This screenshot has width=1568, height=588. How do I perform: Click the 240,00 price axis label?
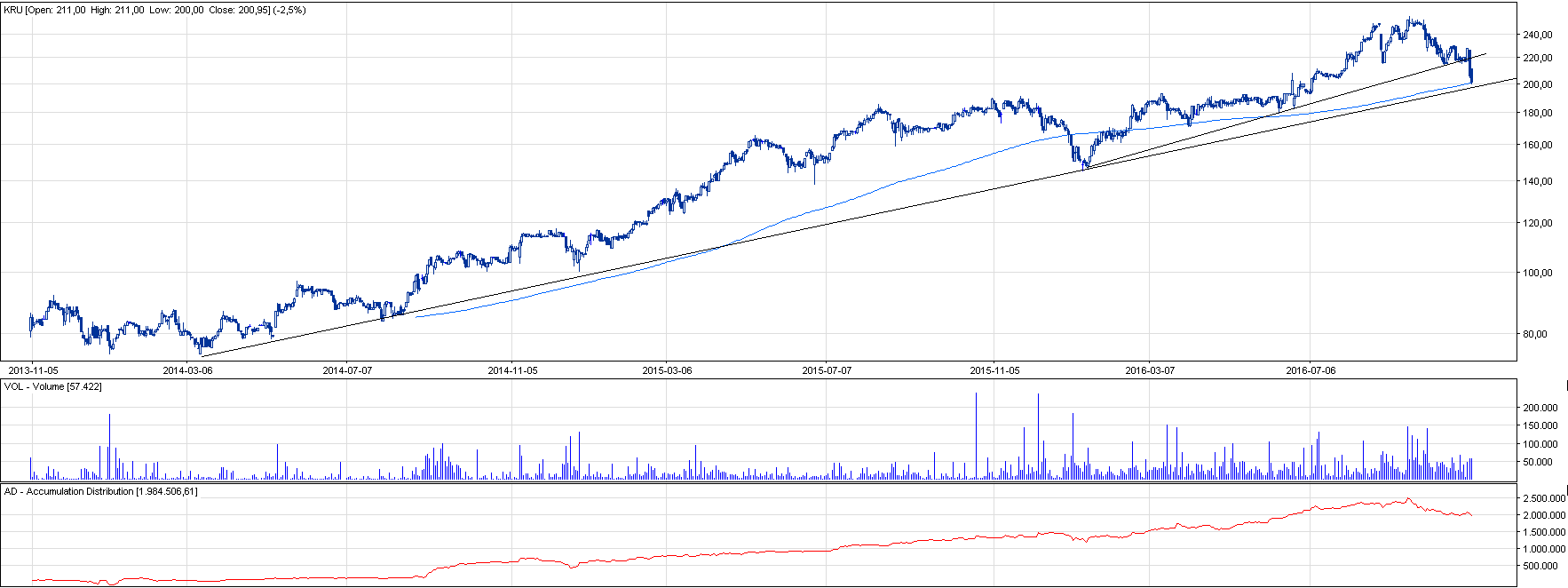click(x=1537, y=36)
